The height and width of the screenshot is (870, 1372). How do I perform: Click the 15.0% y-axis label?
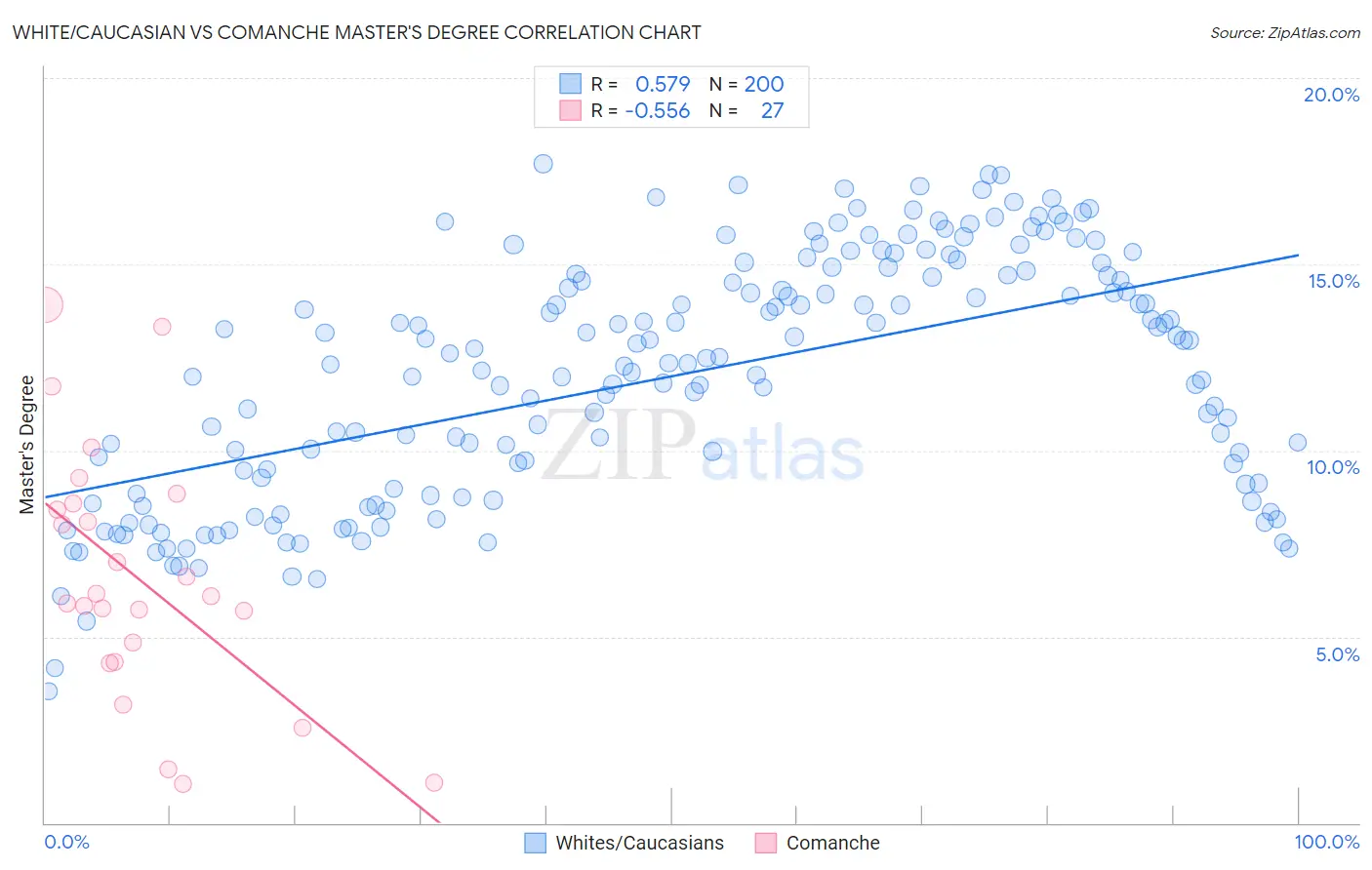pyautogui.click(x=1333, y=281)
